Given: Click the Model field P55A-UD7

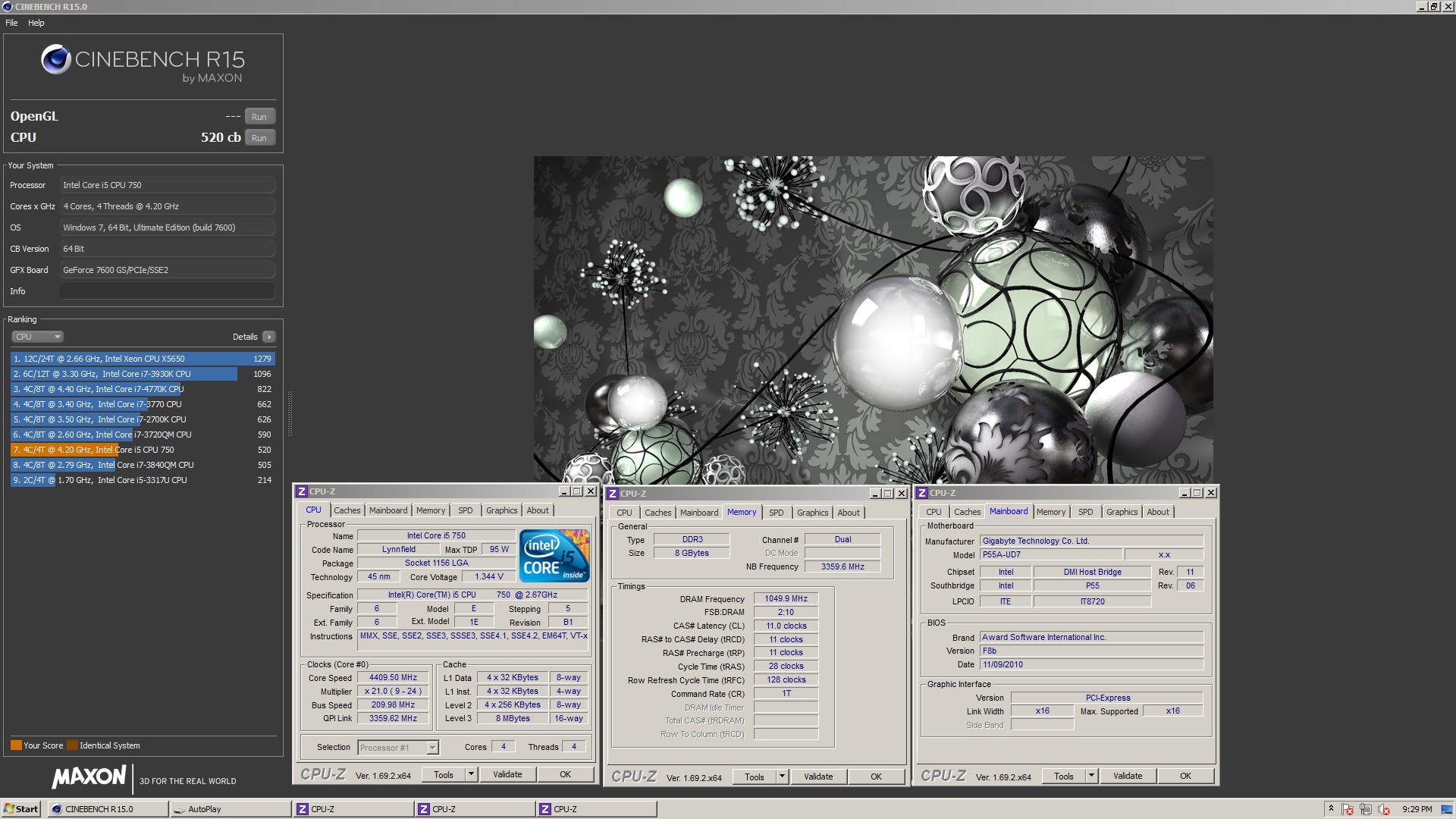Looking at the screenshot, I should point(1051,555).
